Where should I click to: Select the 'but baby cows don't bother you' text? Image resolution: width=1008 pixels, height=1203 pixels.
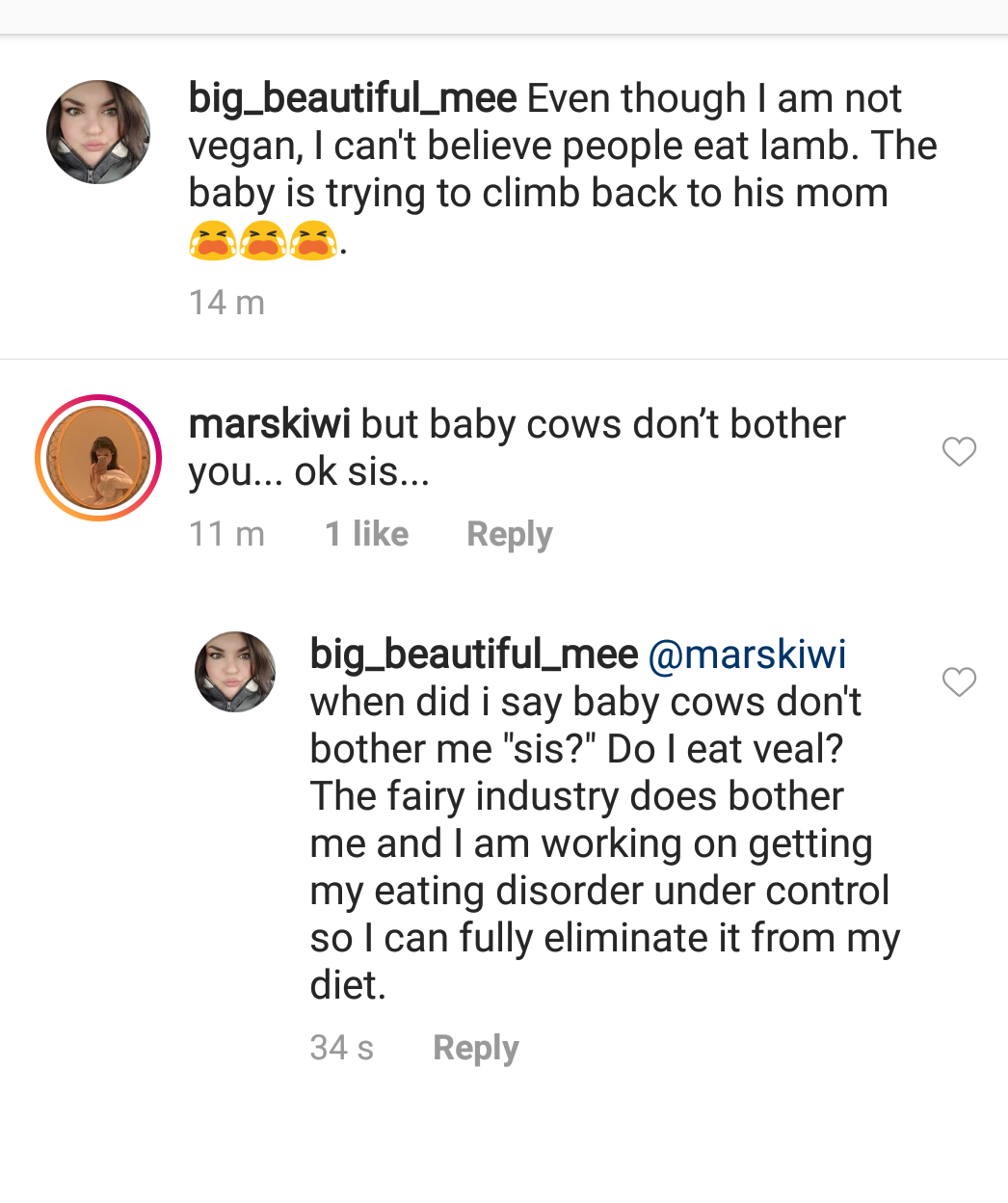pyautogui.click(x=517, y=448)
